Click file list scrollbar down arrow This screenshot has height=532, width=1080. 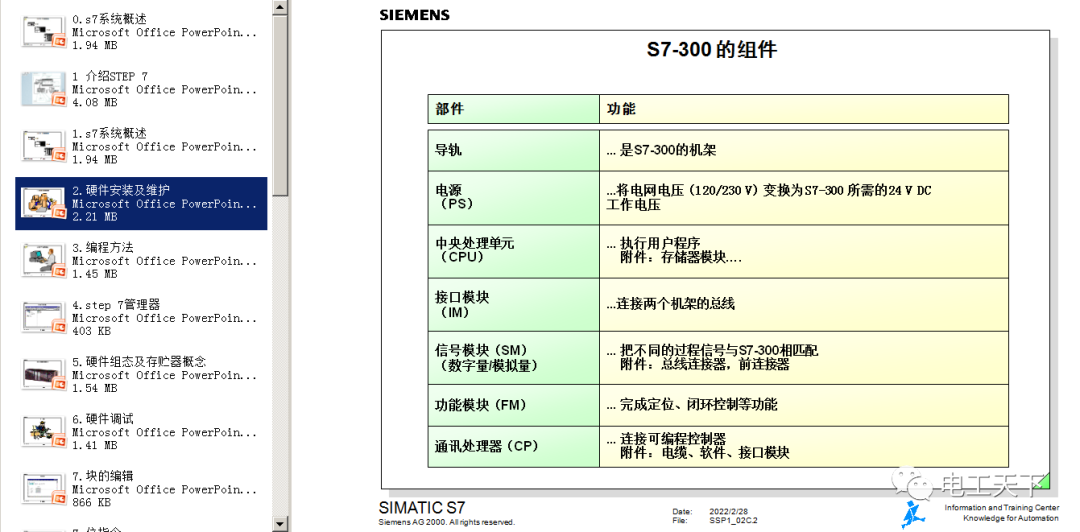click(279, 524)
